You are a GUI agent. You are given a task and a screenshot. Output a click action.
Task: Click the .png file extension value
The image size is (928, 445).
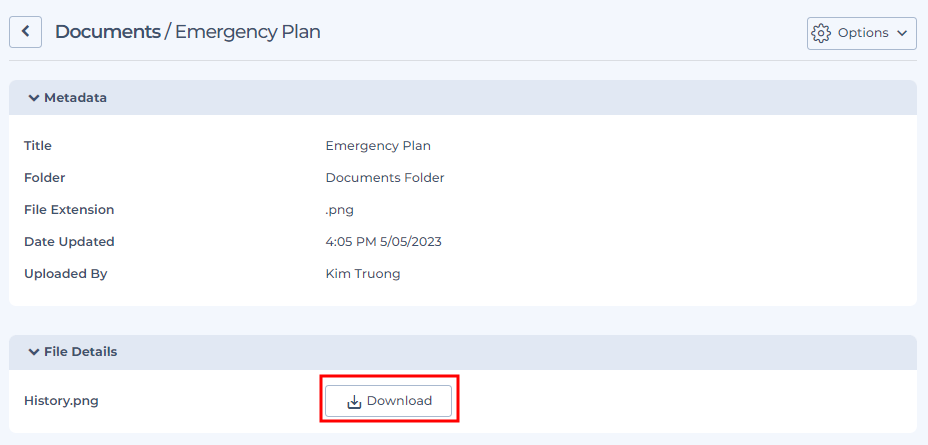pyautogui.click(x=340, y=210)
